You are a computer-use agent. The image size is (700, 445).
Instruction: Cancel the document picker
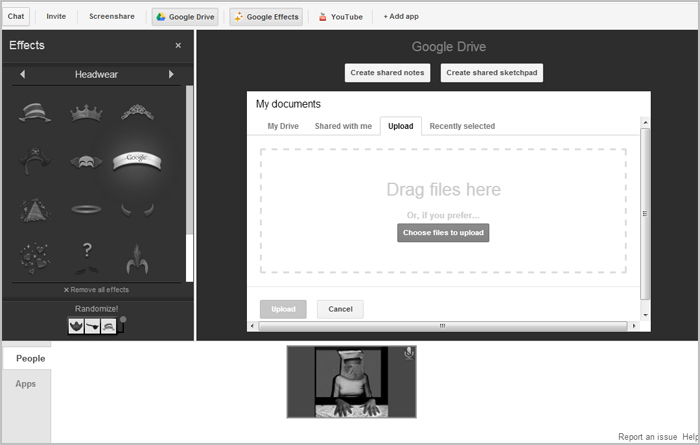[x=340, y=309]
